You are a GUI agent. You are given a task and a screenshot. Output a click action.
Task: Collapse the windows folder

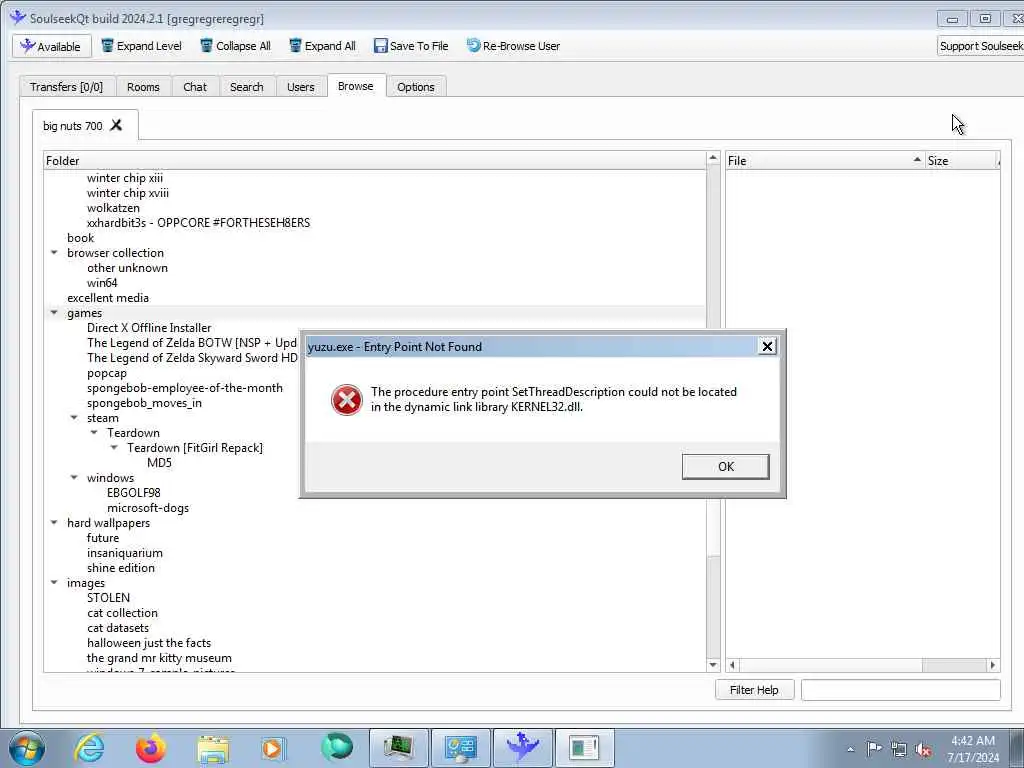coord(74,478)
